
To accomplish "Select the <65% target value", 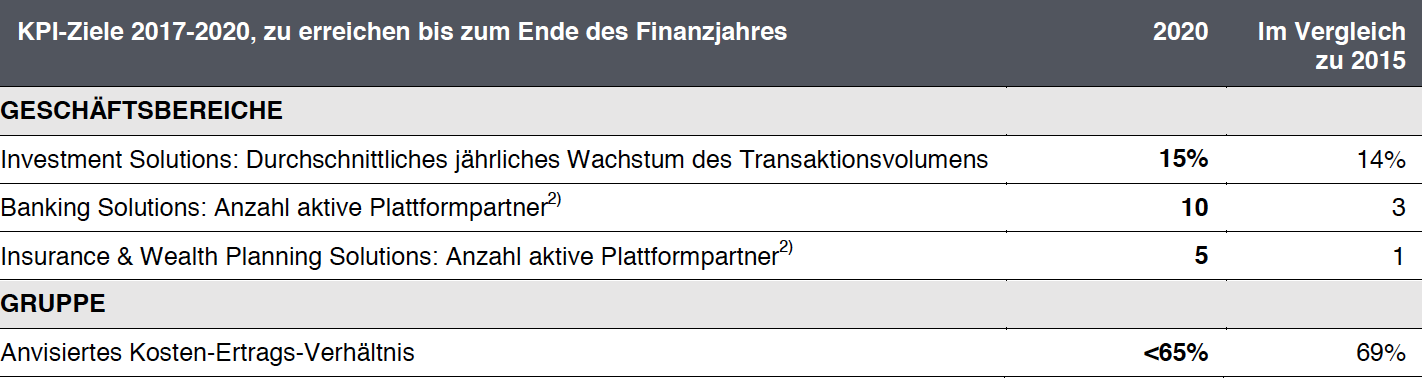I will (1176, 352).
